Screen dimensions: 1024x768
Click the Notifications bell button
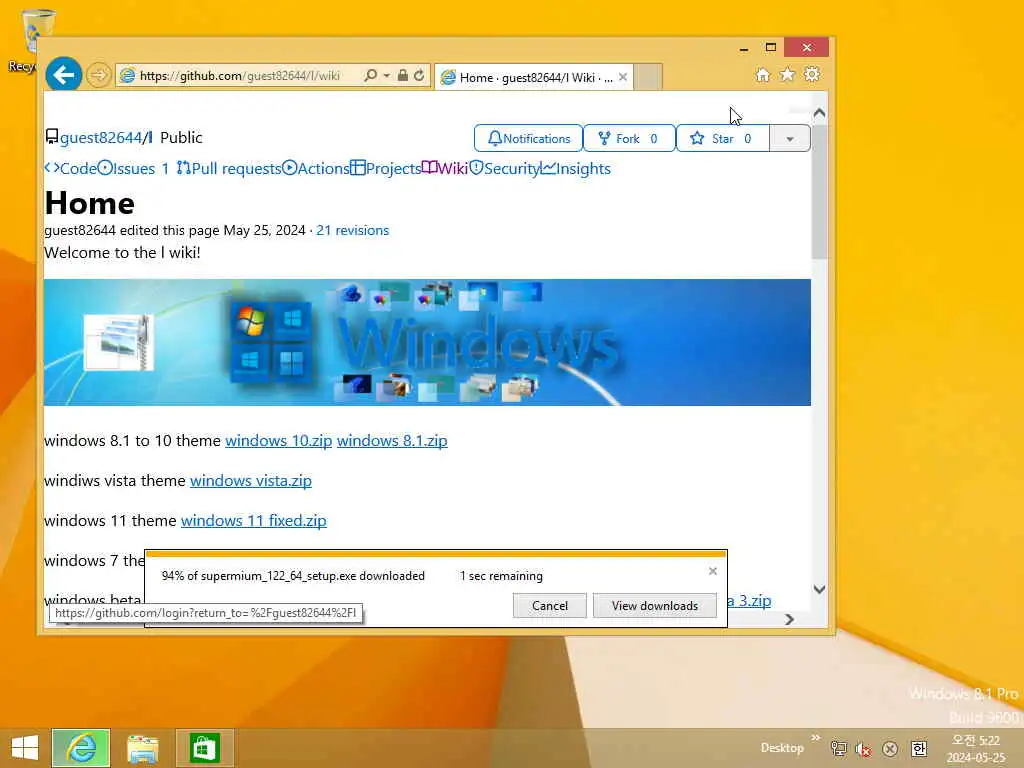[528, 138]
